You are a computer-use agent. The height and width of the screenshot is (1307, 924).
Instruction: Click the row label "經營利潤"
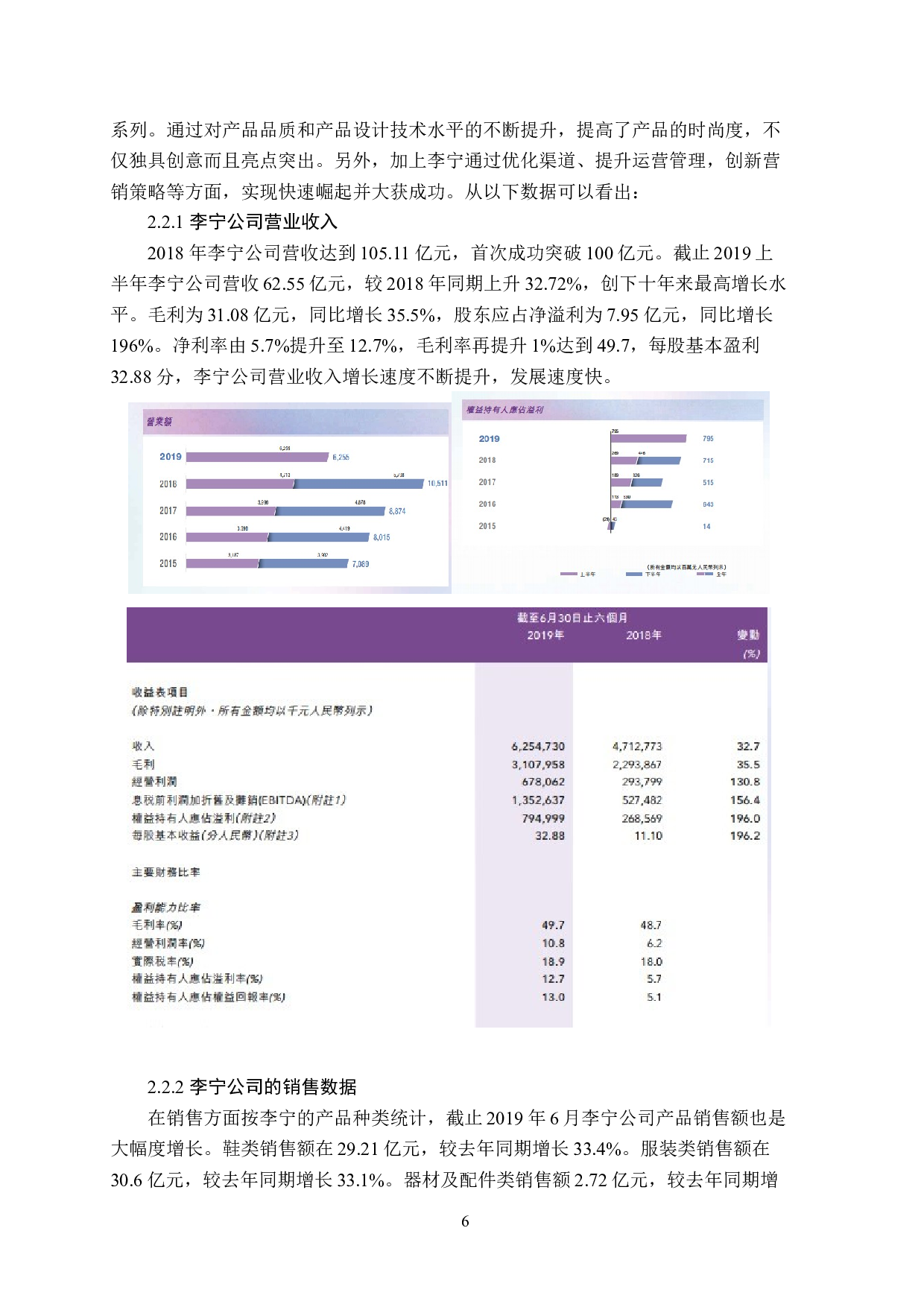coord(154,782)
